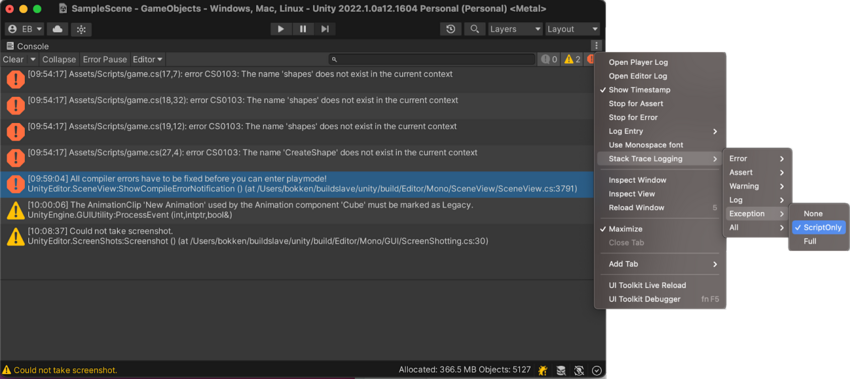Select the 'Allocated: 366.5 MB Objects: 5127' status text
Viewport: 850px width, 379px height.
[x=465, y=370]
